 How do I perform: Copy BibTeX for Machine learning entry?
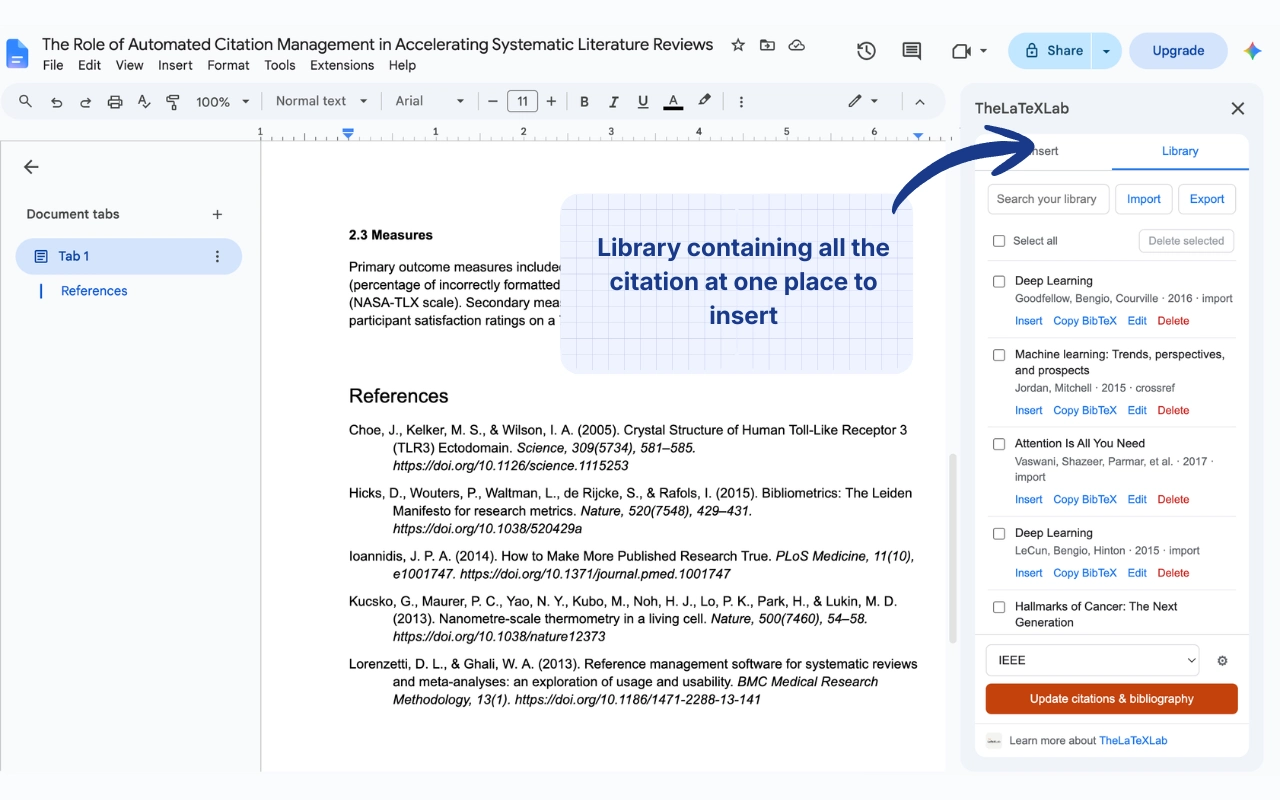(1085, 410)
